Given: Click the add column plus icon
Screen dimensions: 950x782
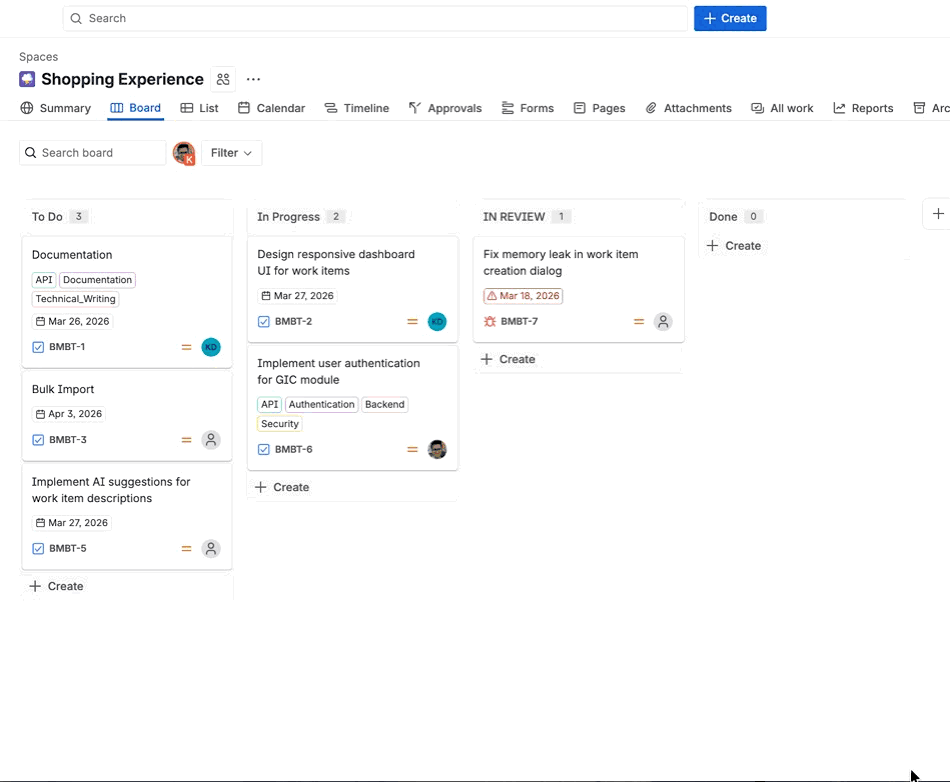Looking at the screenshot, I should [938, 214].
